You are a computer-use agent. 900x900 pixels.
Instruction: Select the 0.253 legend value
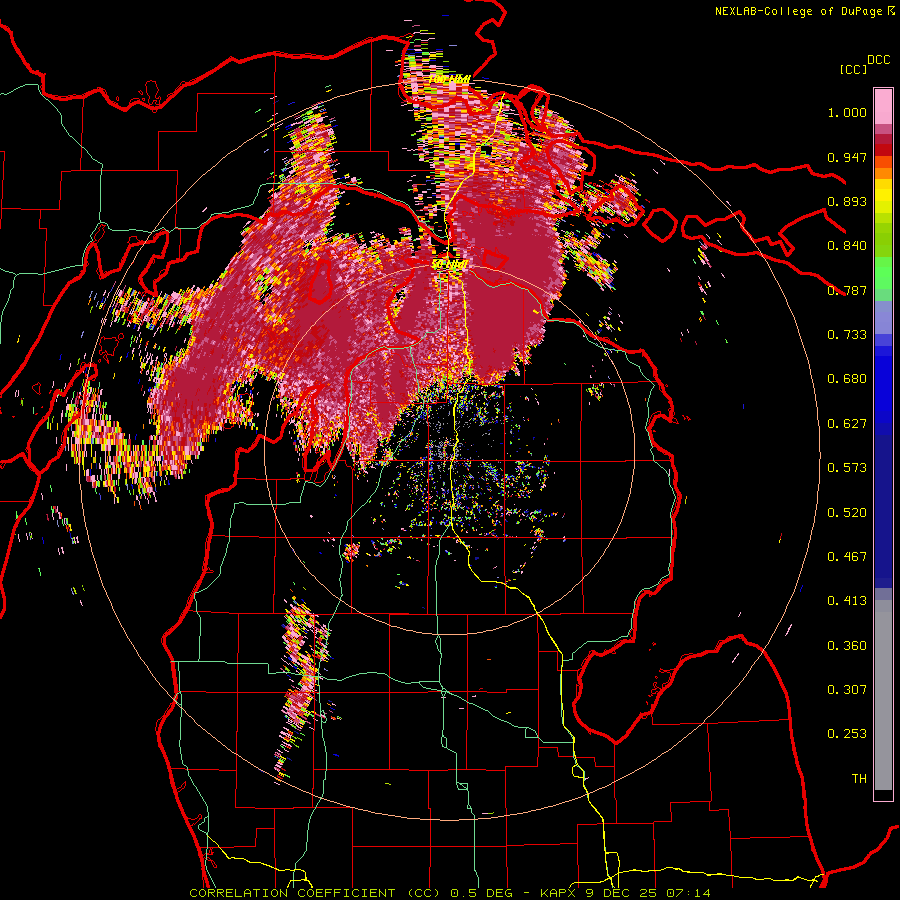(x=847, y=734)
